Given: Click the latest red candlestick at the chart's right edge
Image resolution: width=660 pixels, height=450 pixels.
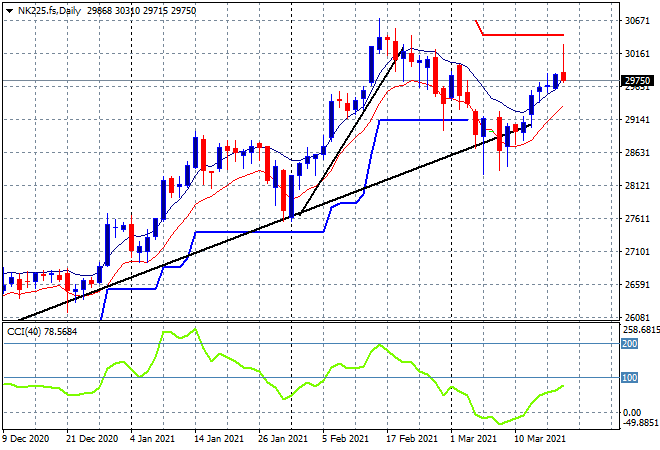Looking at the screenshot, I should pyautogui.click(x=564, y=76).
